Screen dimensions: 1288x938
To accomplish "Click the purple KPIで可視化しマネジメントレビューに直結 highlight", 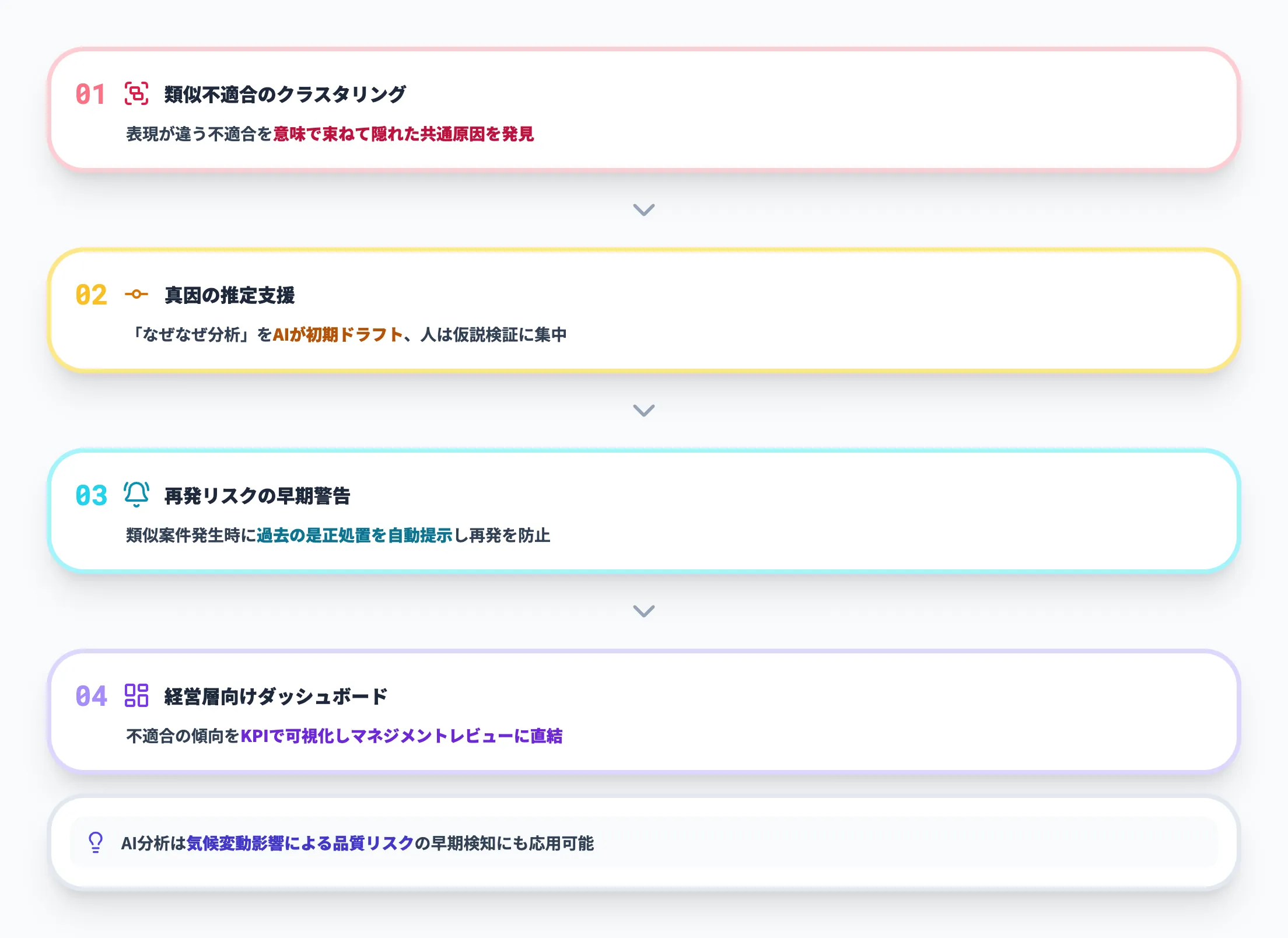I will (404, 736).
